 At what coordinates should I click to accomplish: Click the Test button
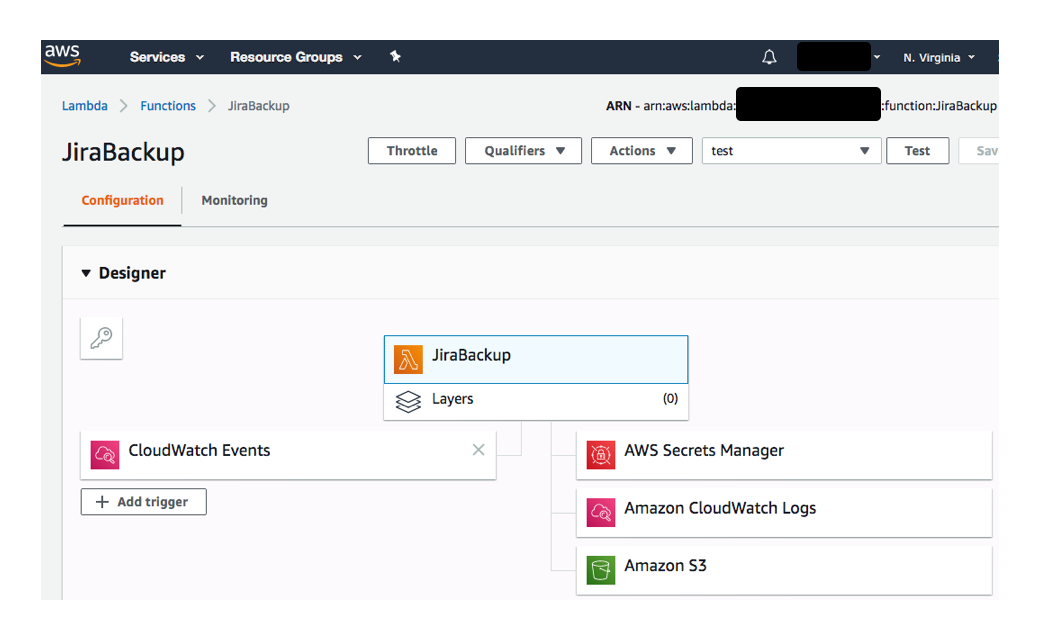coord(917,151)
